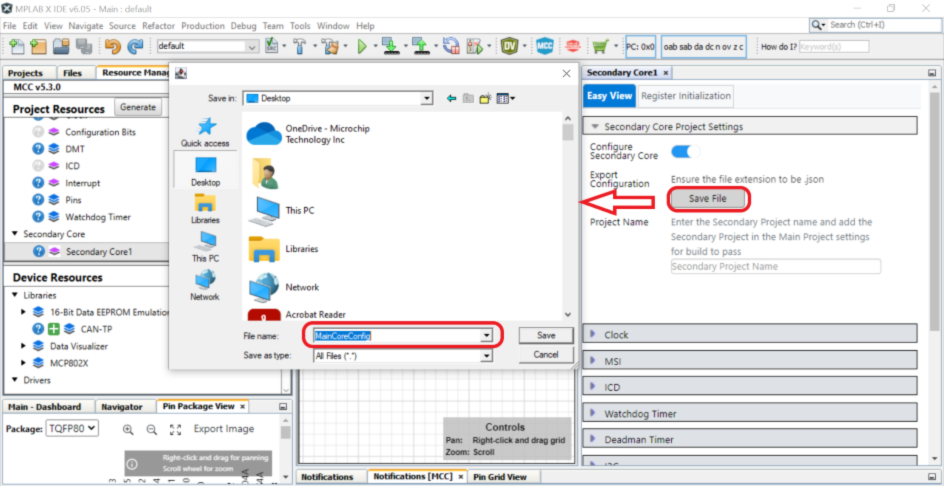The height and width of the screenshot is (486, 944).
Task: Click the back arrow in save dialog
Action: pos(452,98)
